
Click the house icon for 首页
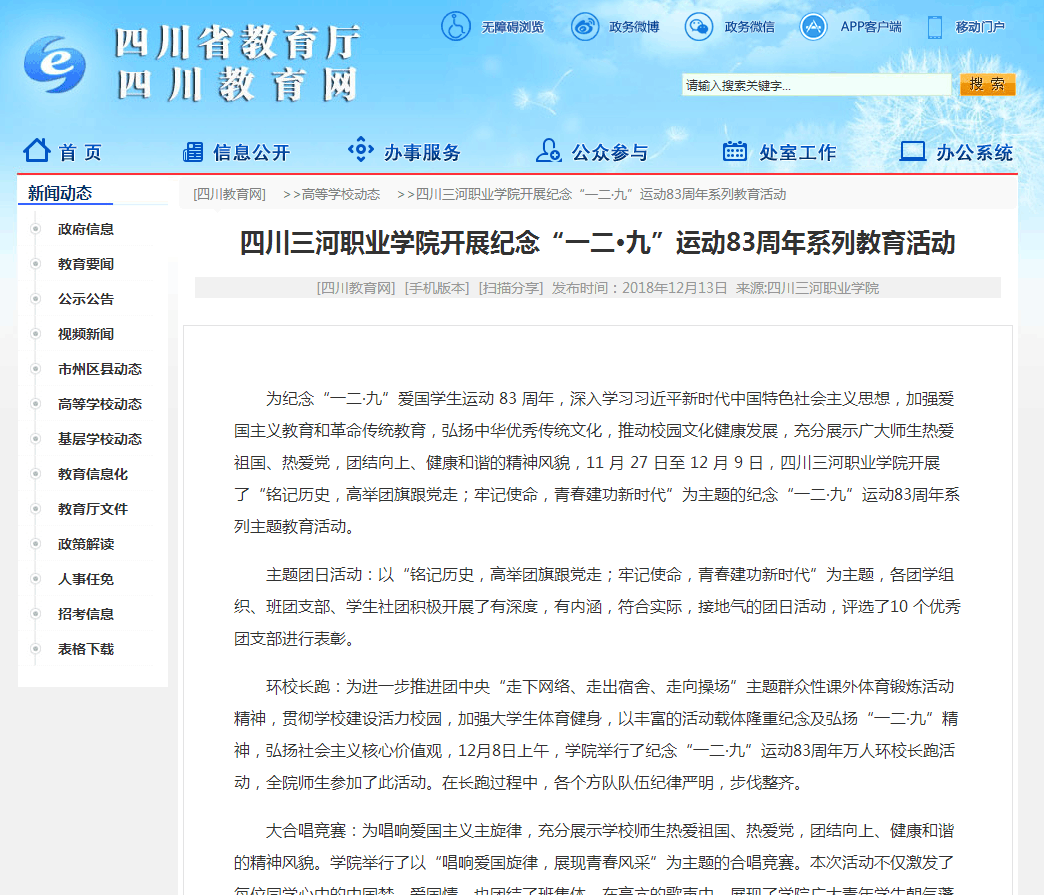coord(37,151)
